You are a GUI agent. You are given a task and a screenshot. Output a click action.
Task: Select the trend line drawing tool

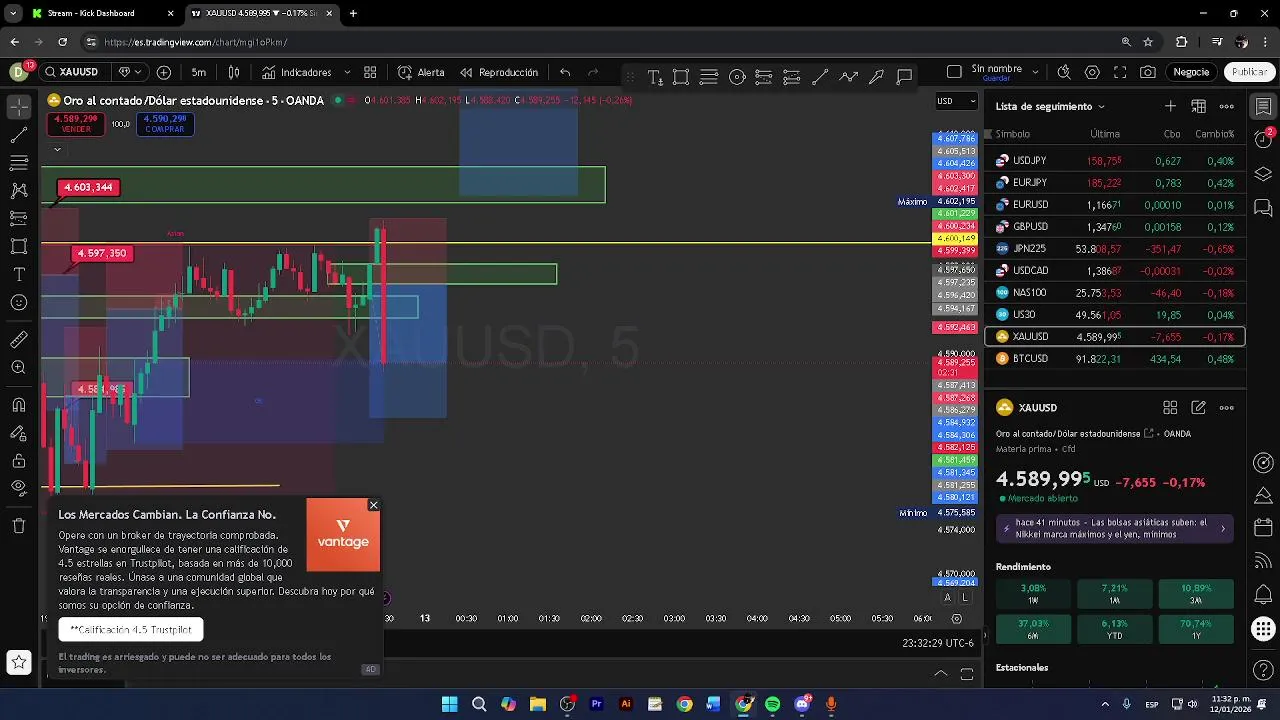point(18,134)
